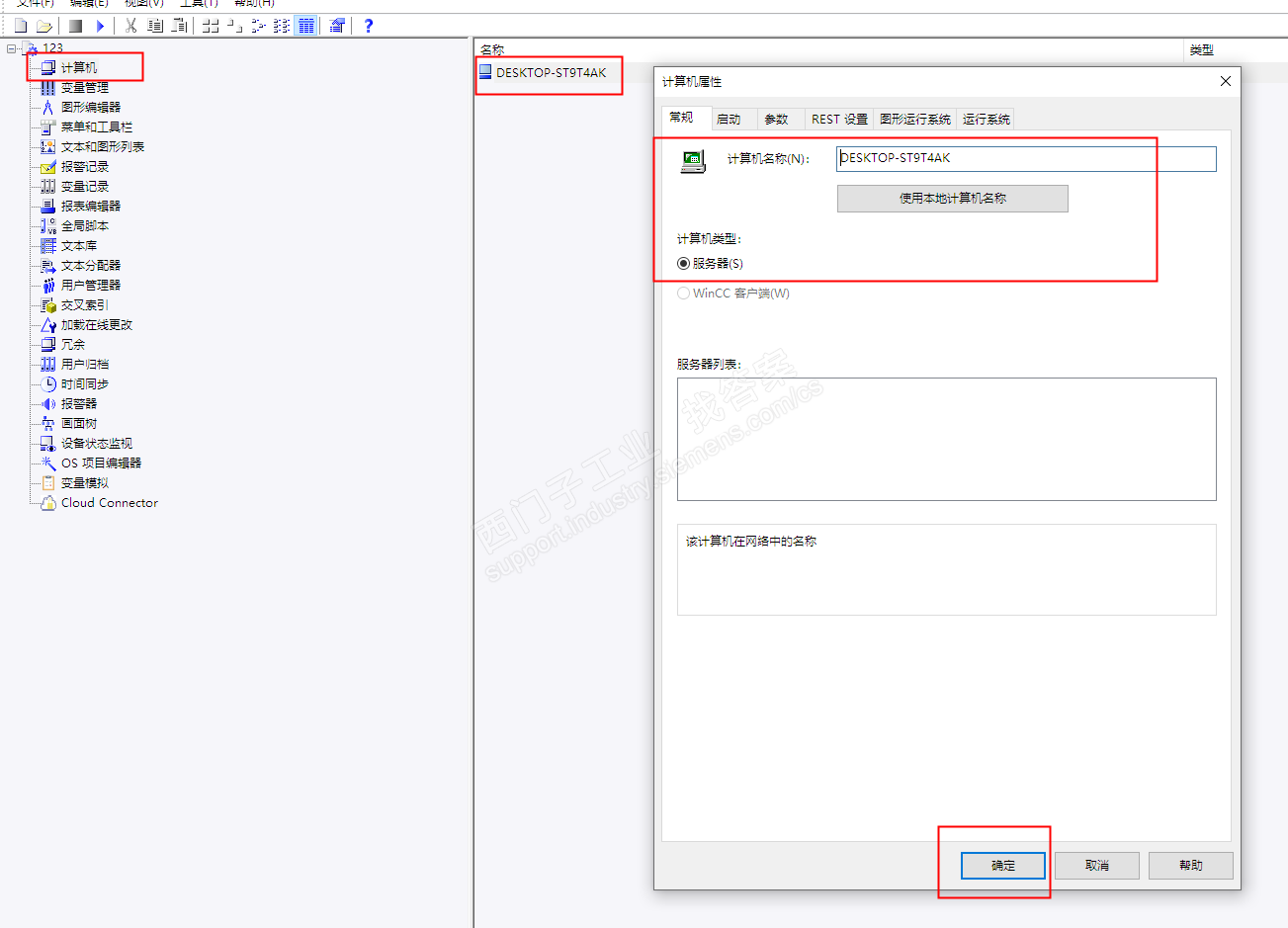Select 时间同步 tree entry
The width and height of the screenshot is (1288, 928).
point(85,383)
